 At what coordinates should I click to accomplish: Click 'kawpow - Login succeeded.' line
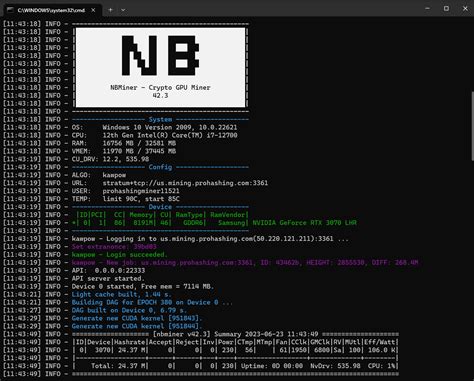click(x=120, y=255)
